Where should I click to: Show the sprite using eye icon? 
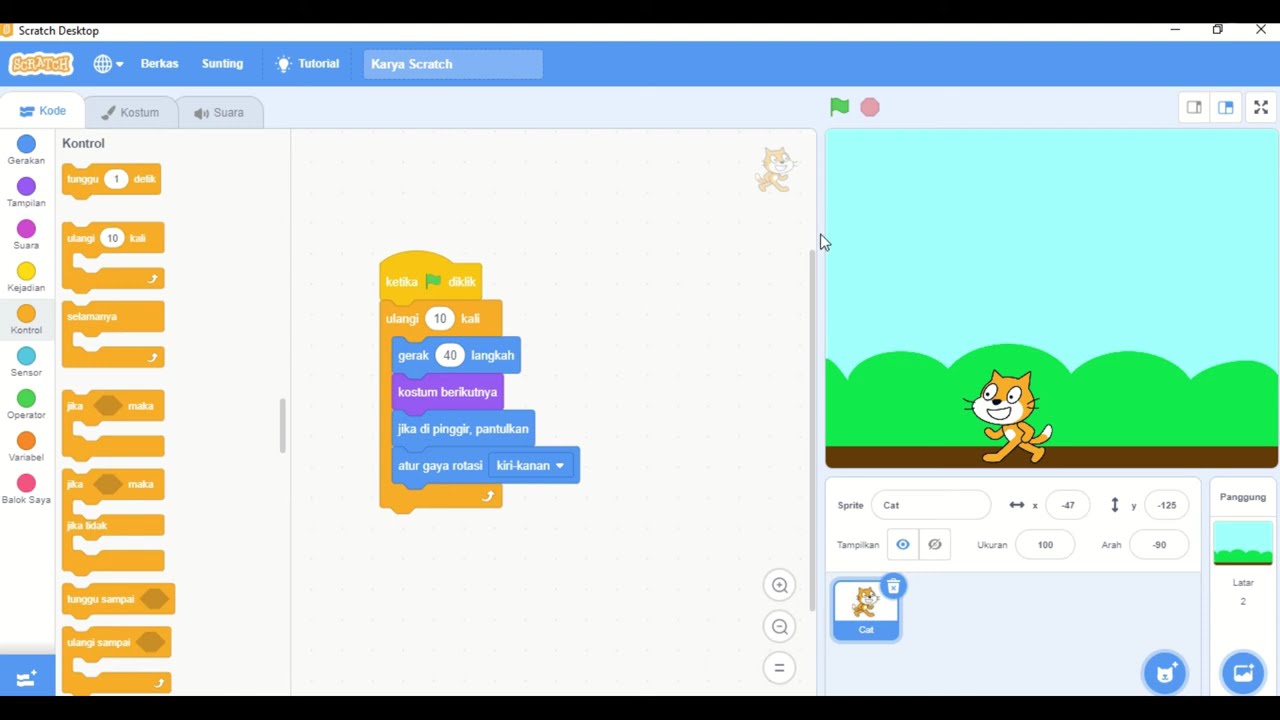coord(903,545)
